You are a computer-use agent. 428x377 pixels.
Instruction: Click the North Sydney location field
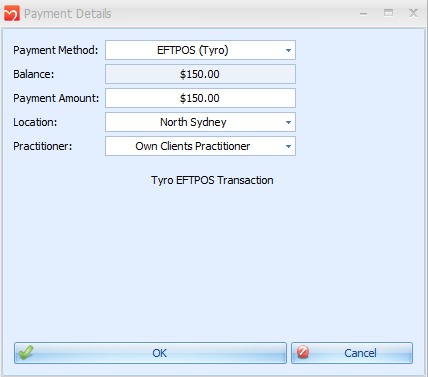coord(200,122)
